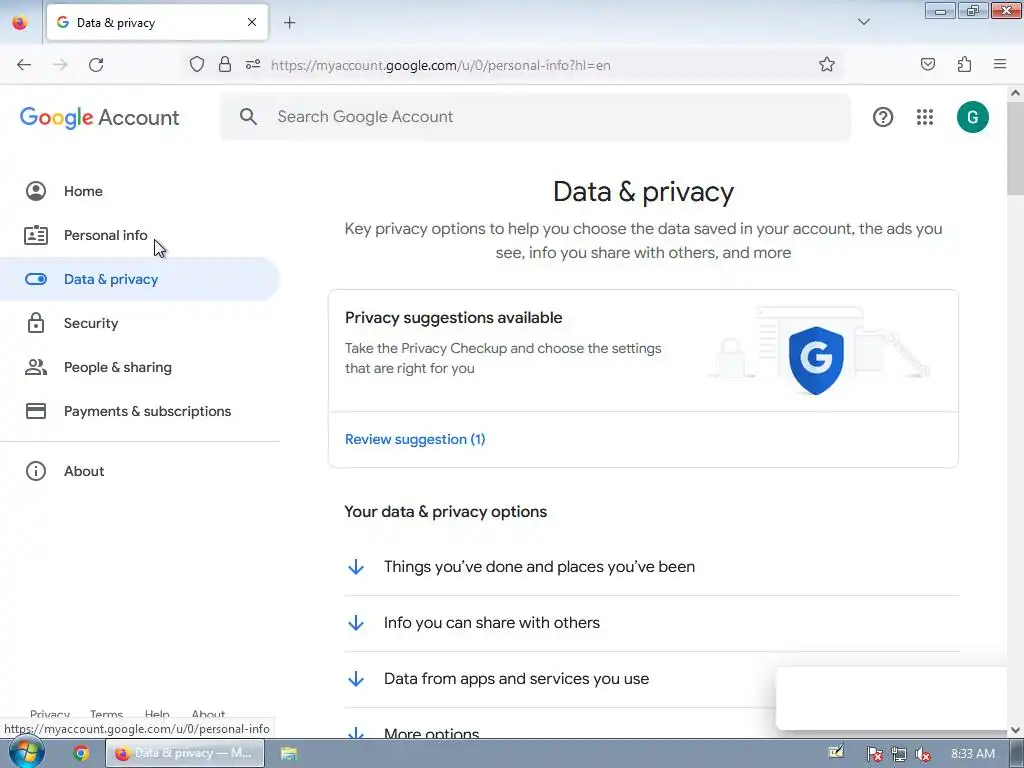Open the tracking protection shield icon
1024x768 pixels.
tap(197, 65)
